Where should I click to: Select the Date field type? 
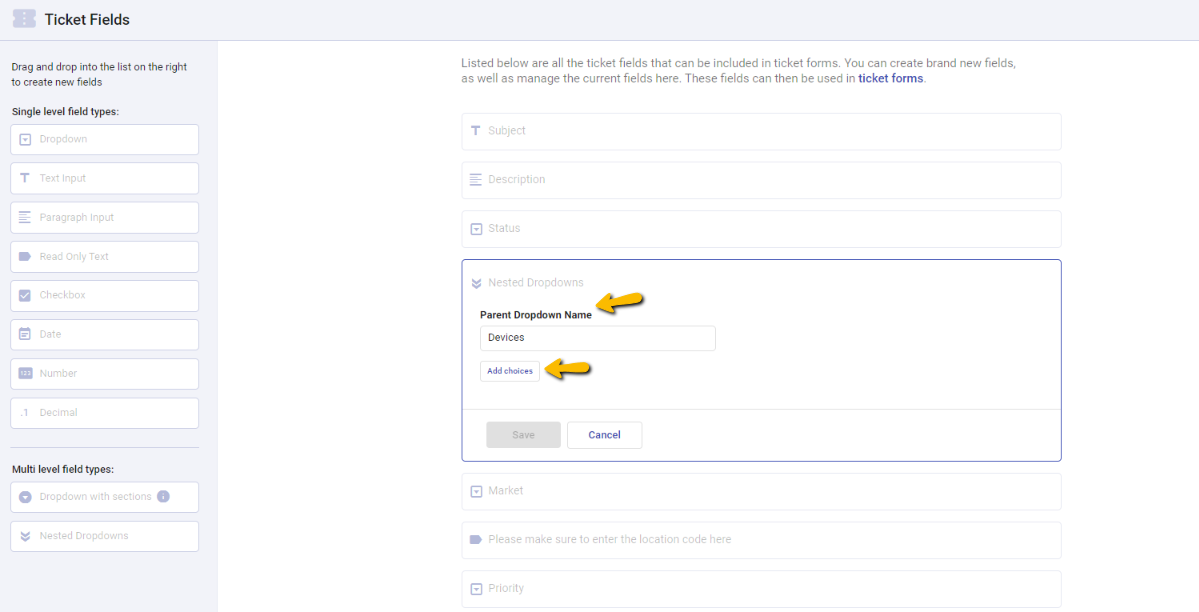[x=105, y=334]
